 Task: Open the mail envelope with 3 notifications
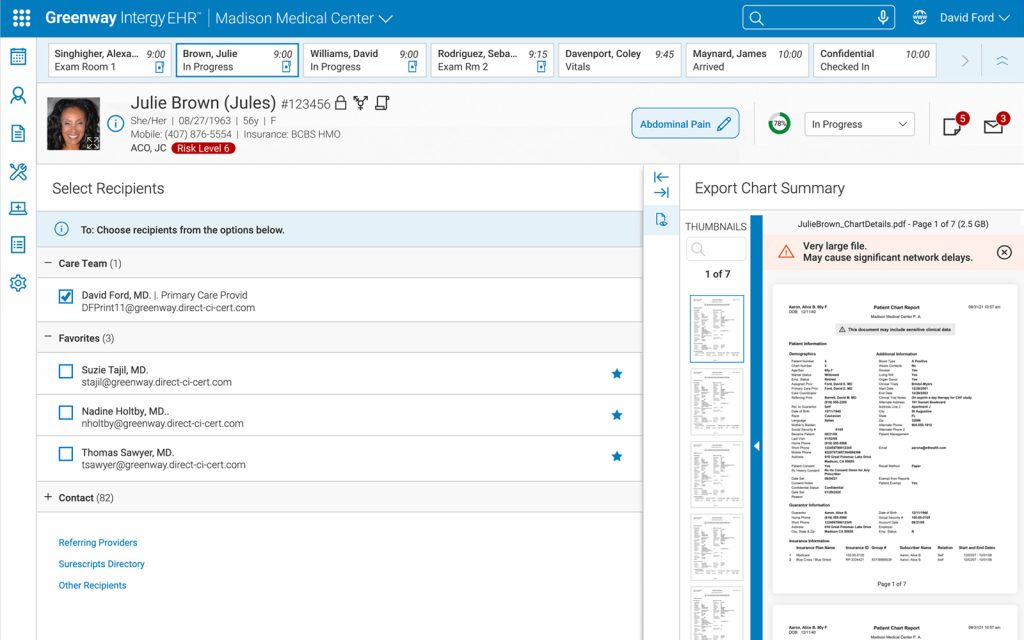[993, 126]
